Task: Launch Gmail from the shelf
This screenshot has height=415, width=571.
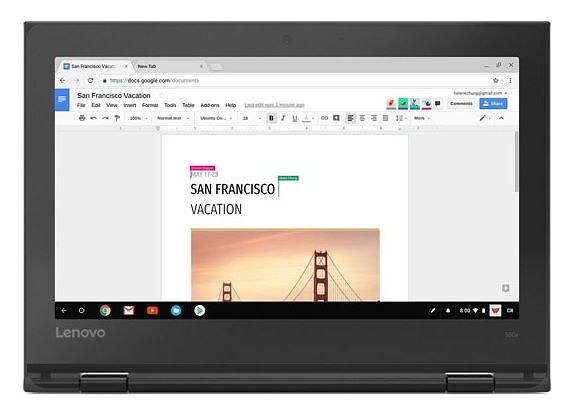Action: coord(129,310)
